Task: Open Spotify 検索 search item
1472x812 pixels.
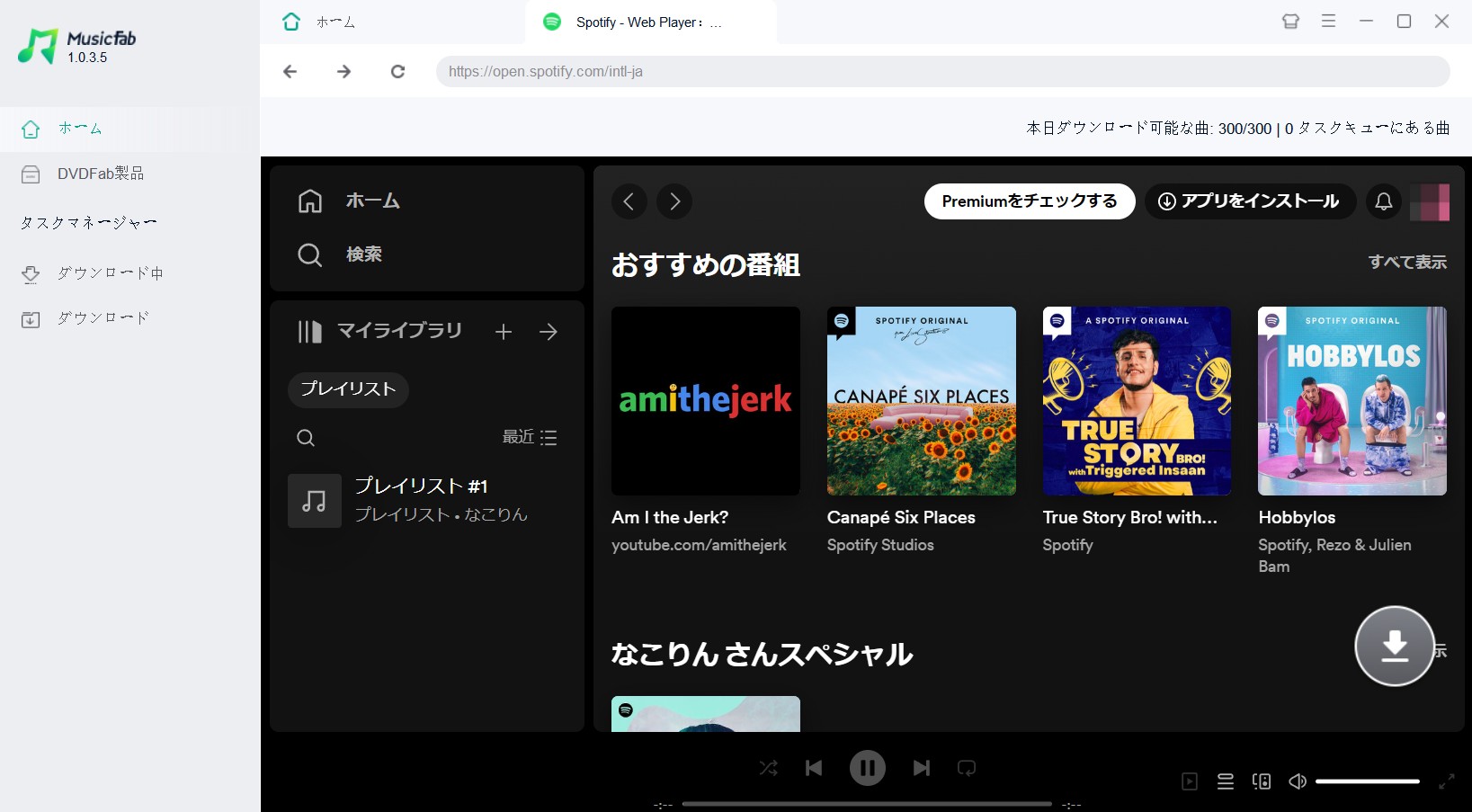Action: [x=340, y=254]
